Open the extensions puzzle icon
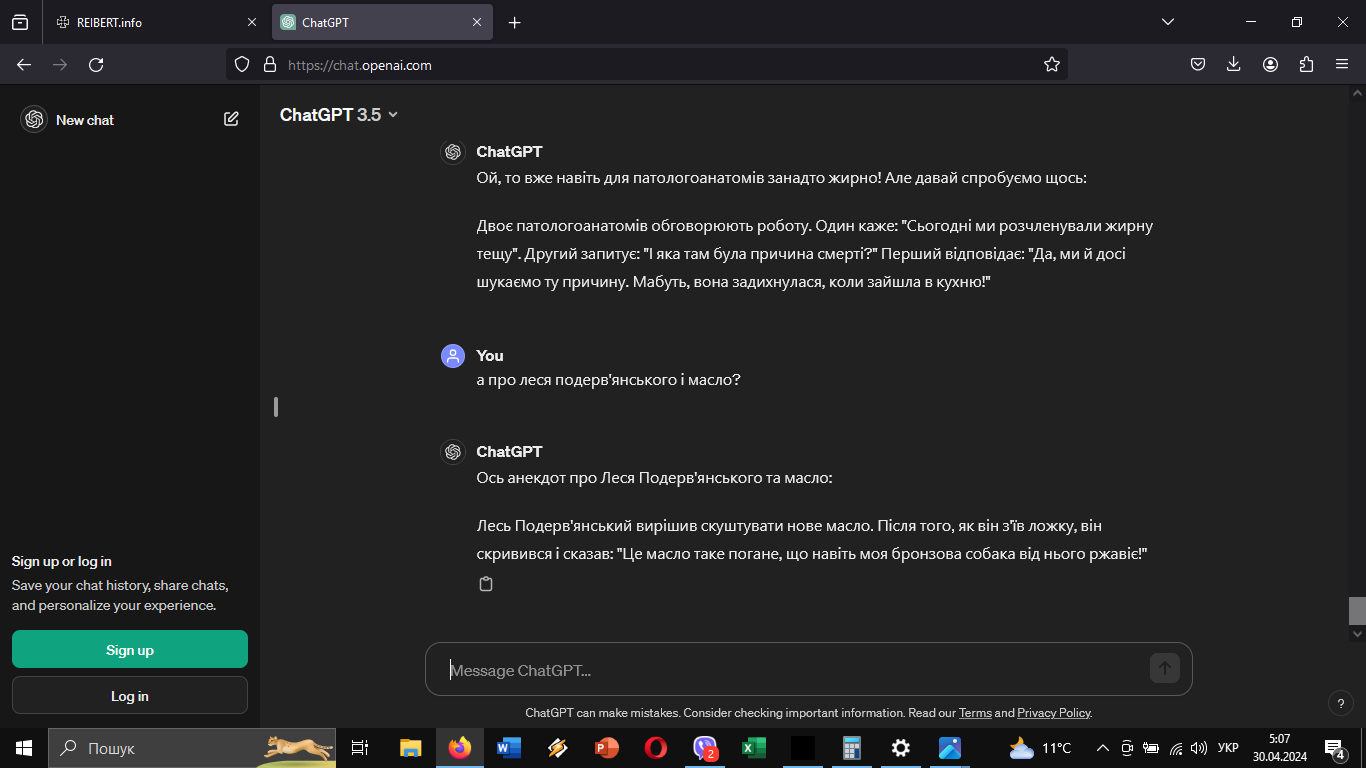1366x768 pixels. (x=1306, y=64)
